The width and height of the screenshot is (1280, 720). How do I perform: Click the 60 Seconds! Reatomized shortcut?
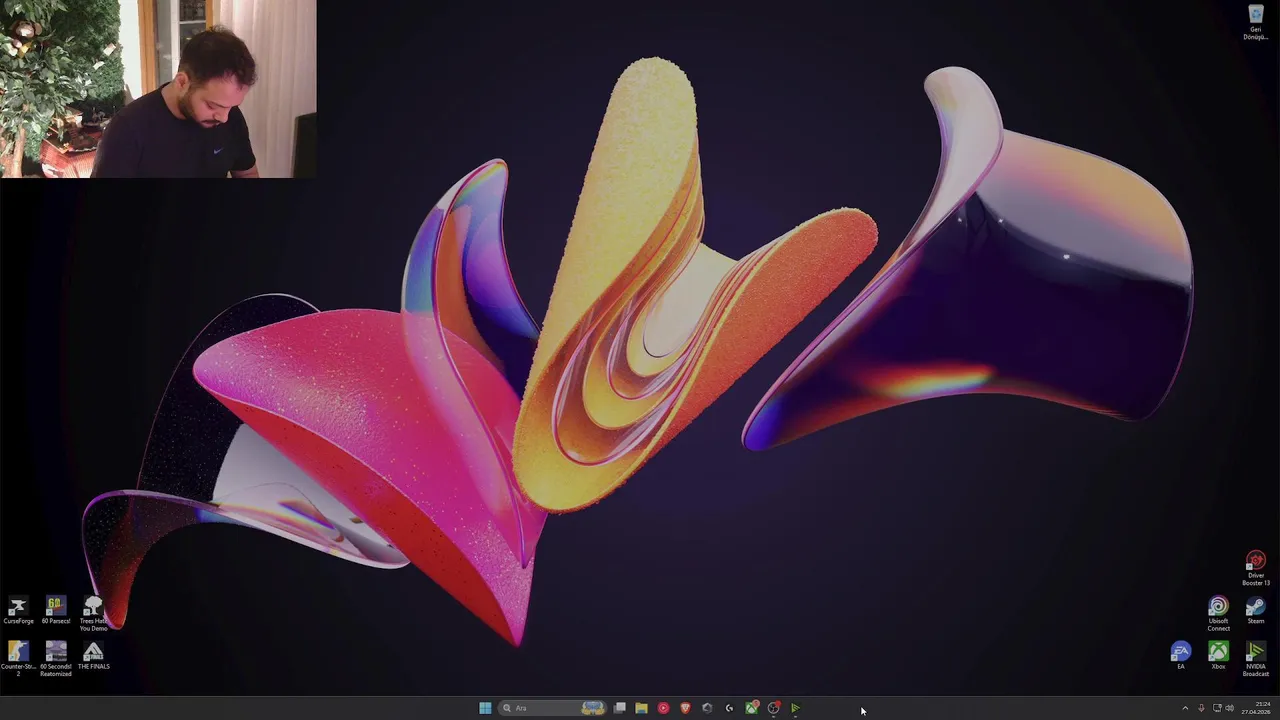(56, 659)
